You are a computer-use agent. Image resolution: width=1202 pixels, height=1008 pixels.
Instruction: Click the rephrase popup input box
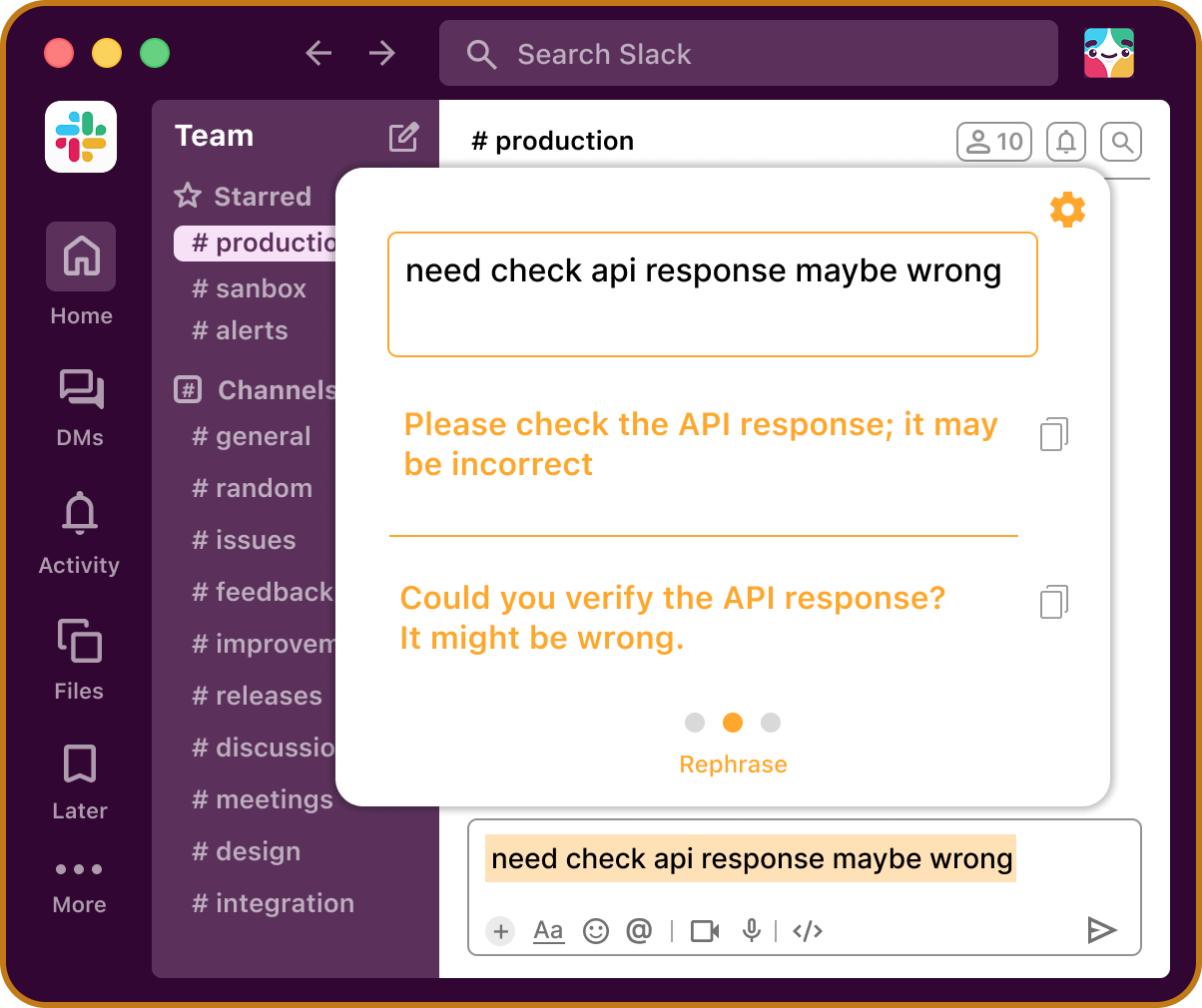(713, 294)
